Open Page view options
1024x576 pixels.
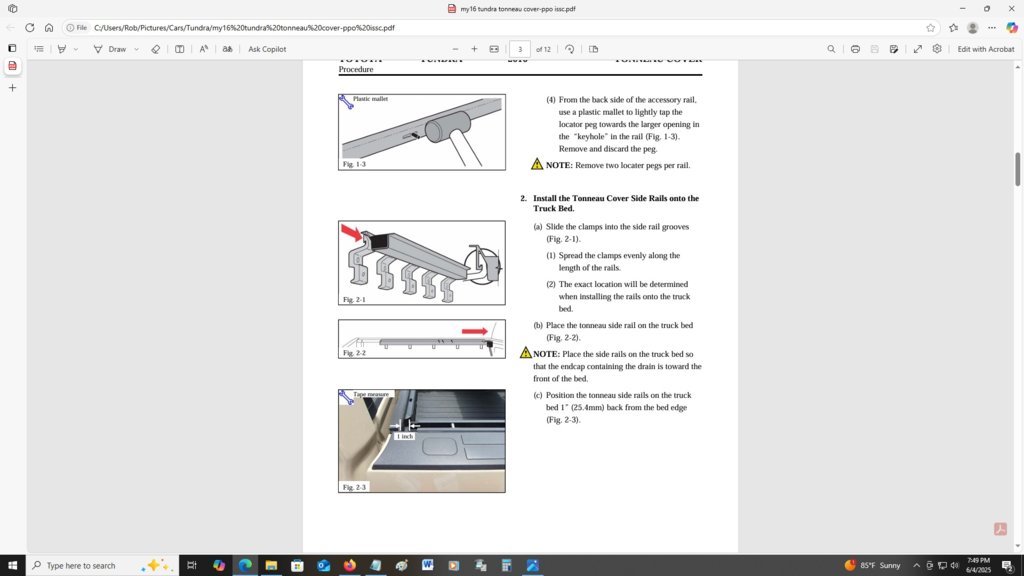point(594,49)
